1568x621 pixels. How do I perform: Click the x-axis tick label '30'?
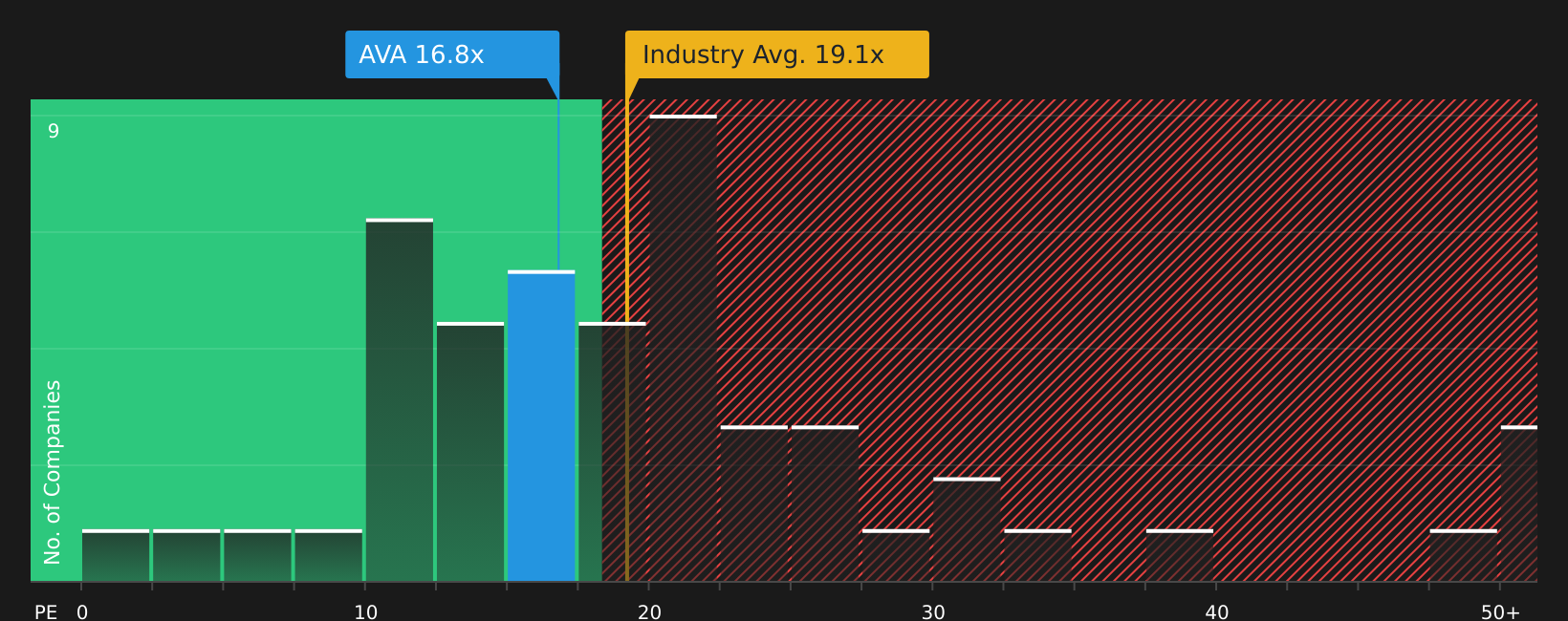933,612
